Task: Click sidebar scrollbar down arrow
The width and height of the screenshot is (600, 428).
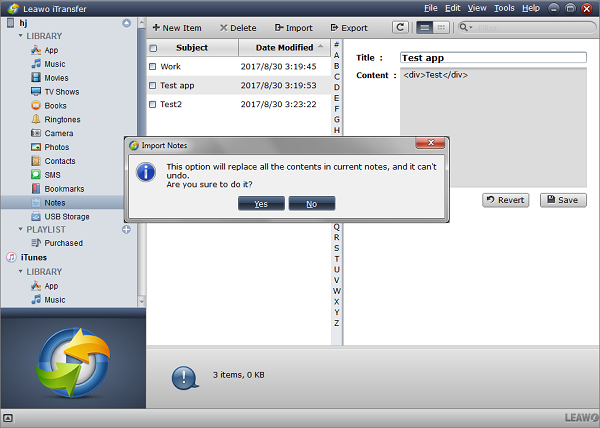Action: (141, 301)
